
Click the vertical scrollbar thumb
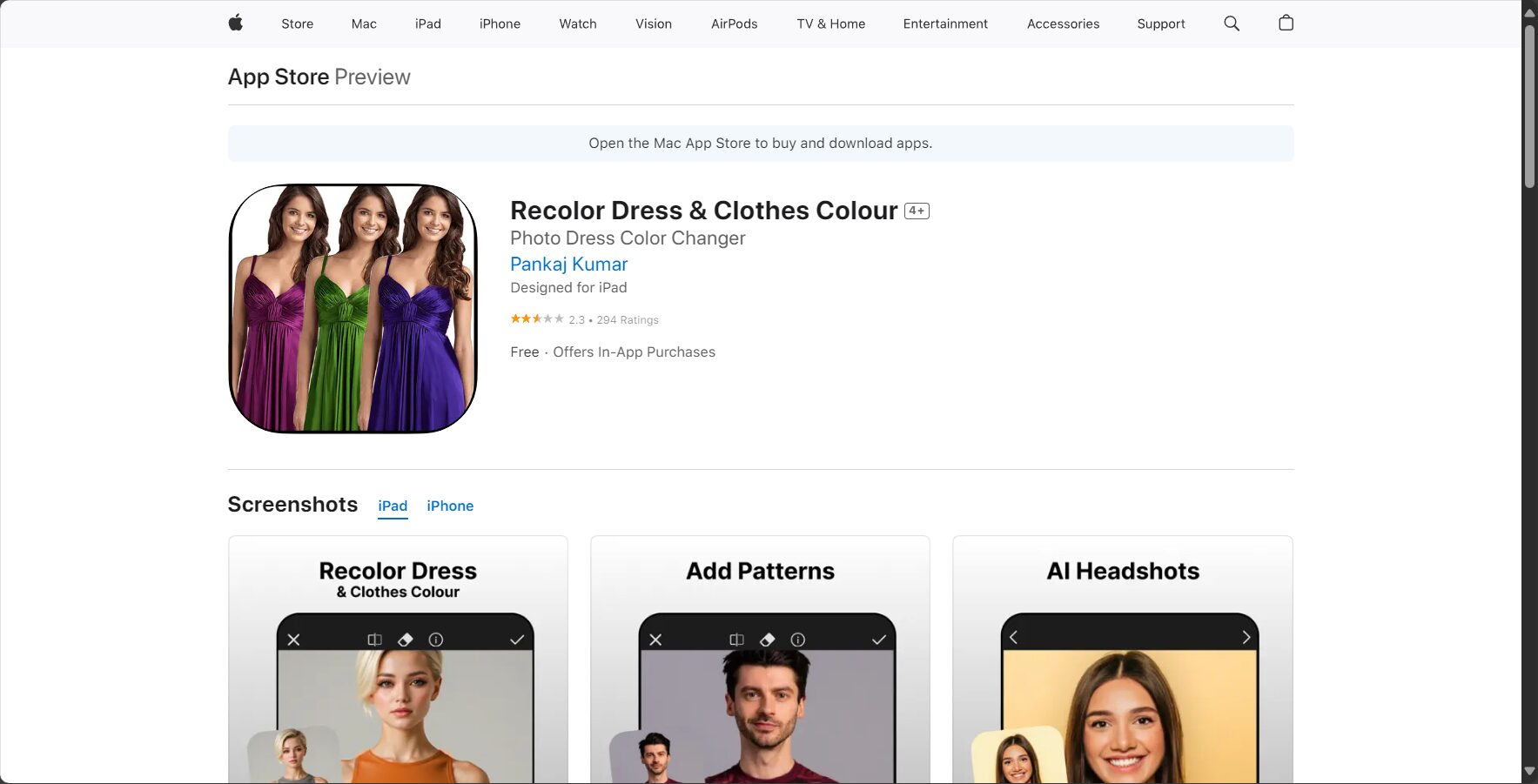(x=1529, y=106)
